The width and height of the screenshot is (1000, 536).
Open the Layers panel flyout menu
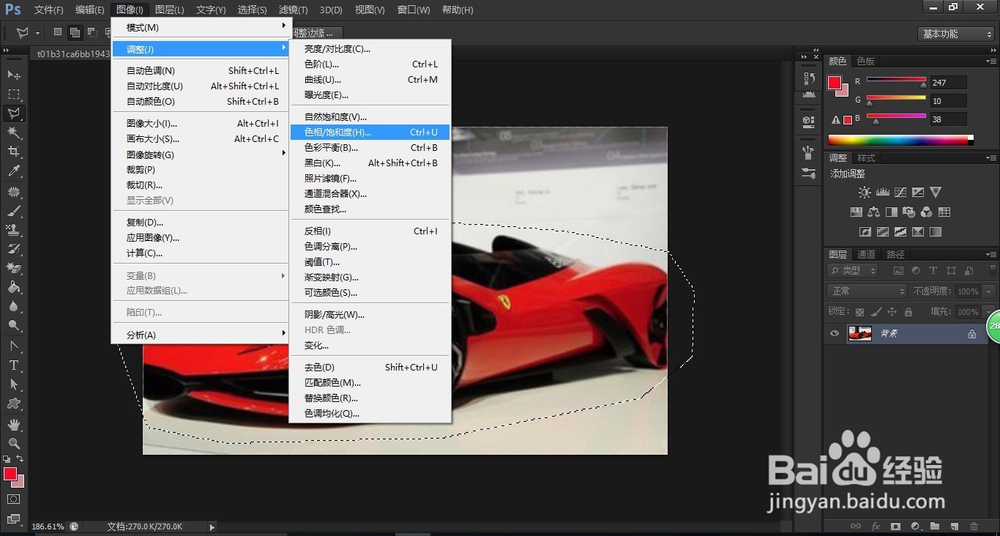990,254
